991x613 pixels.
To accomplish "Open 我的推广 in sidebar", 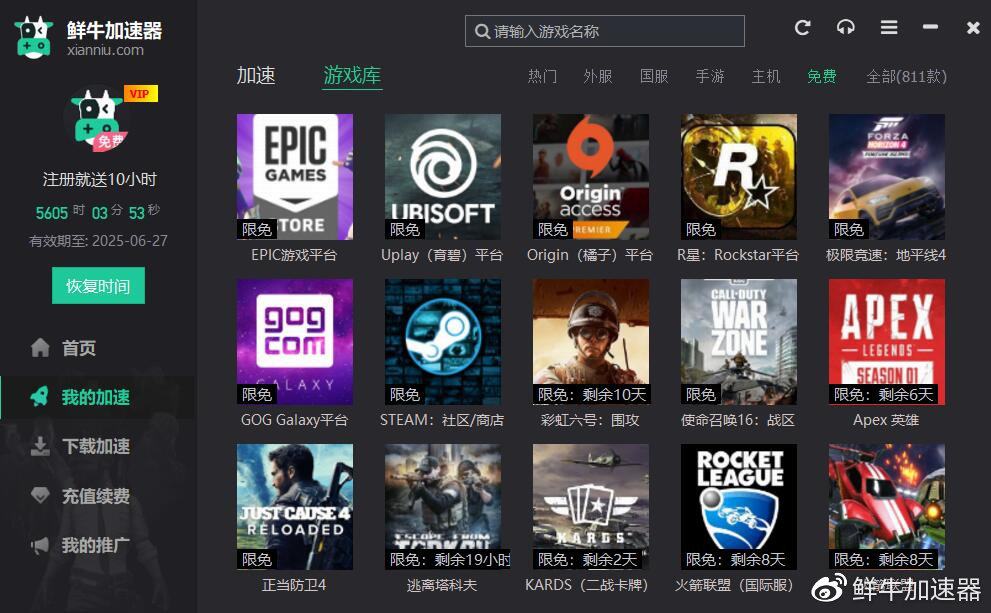I will (x=96, y=545).
